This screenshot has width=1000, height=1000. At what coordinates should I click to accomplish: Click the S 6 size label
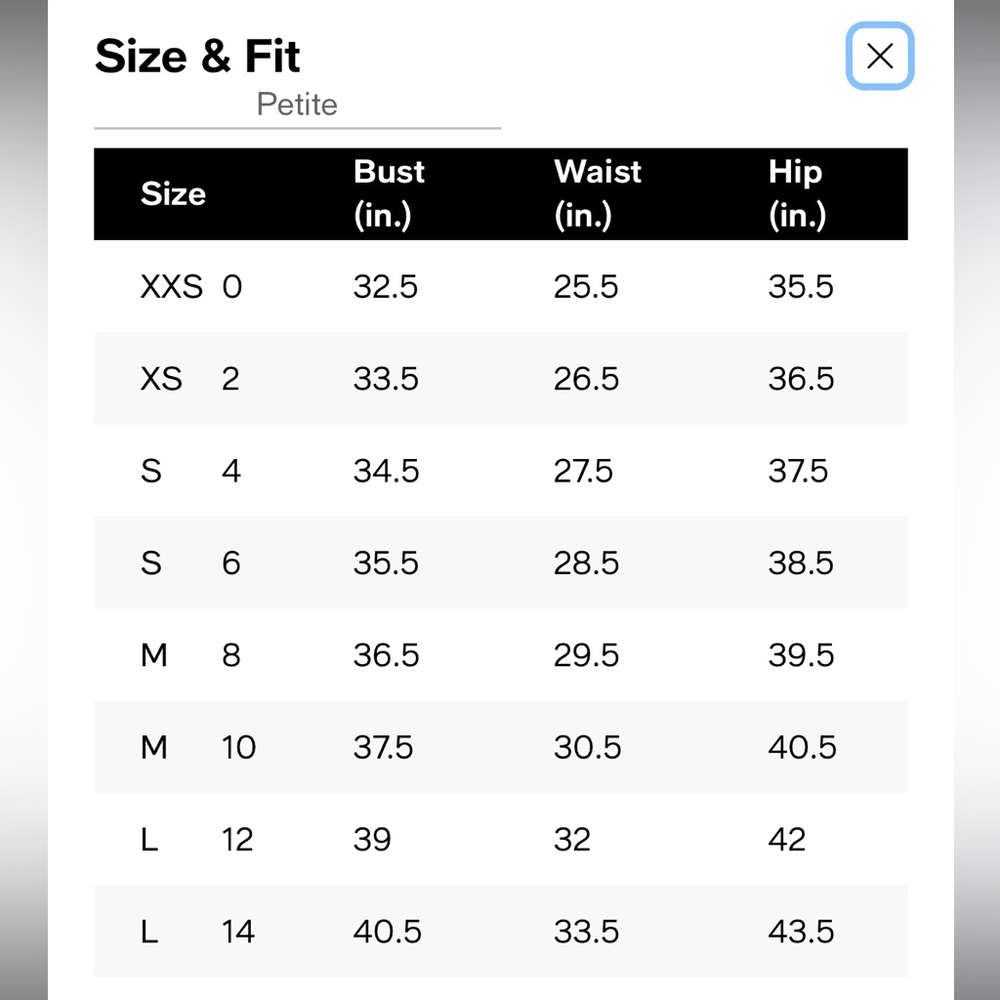point(190,563)
